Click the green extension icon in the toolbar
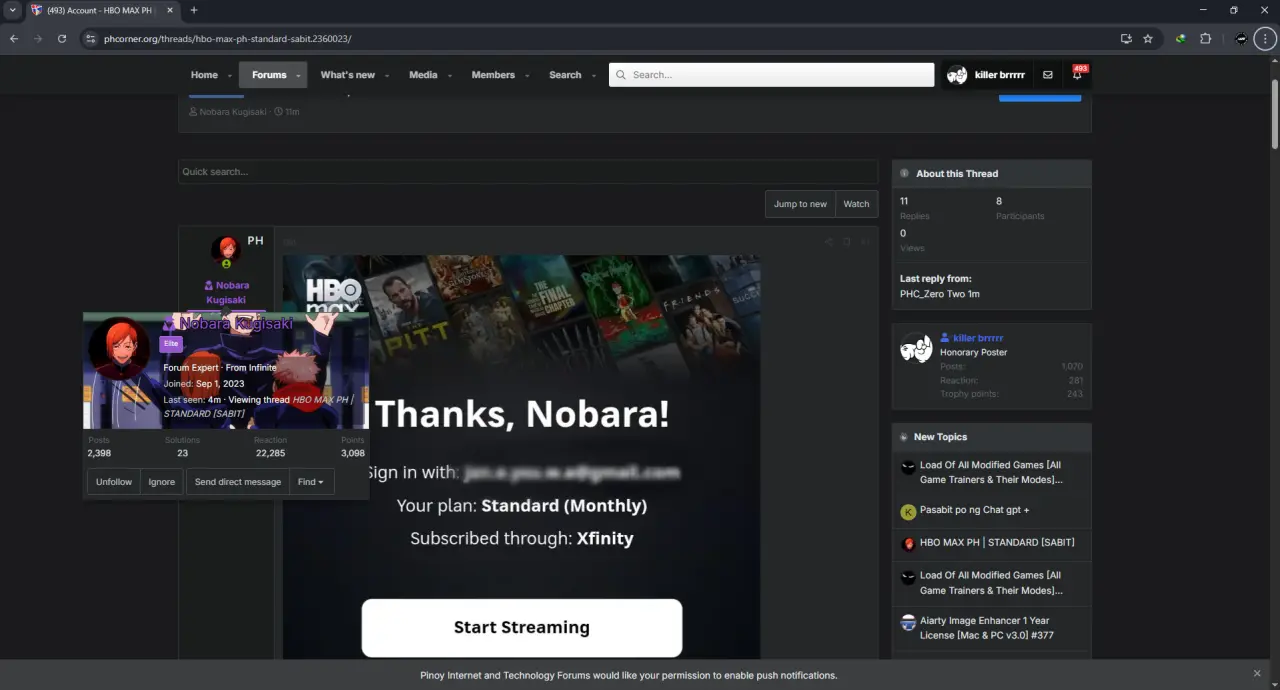The image size is (1280, 690). (x=1181, y=38)
